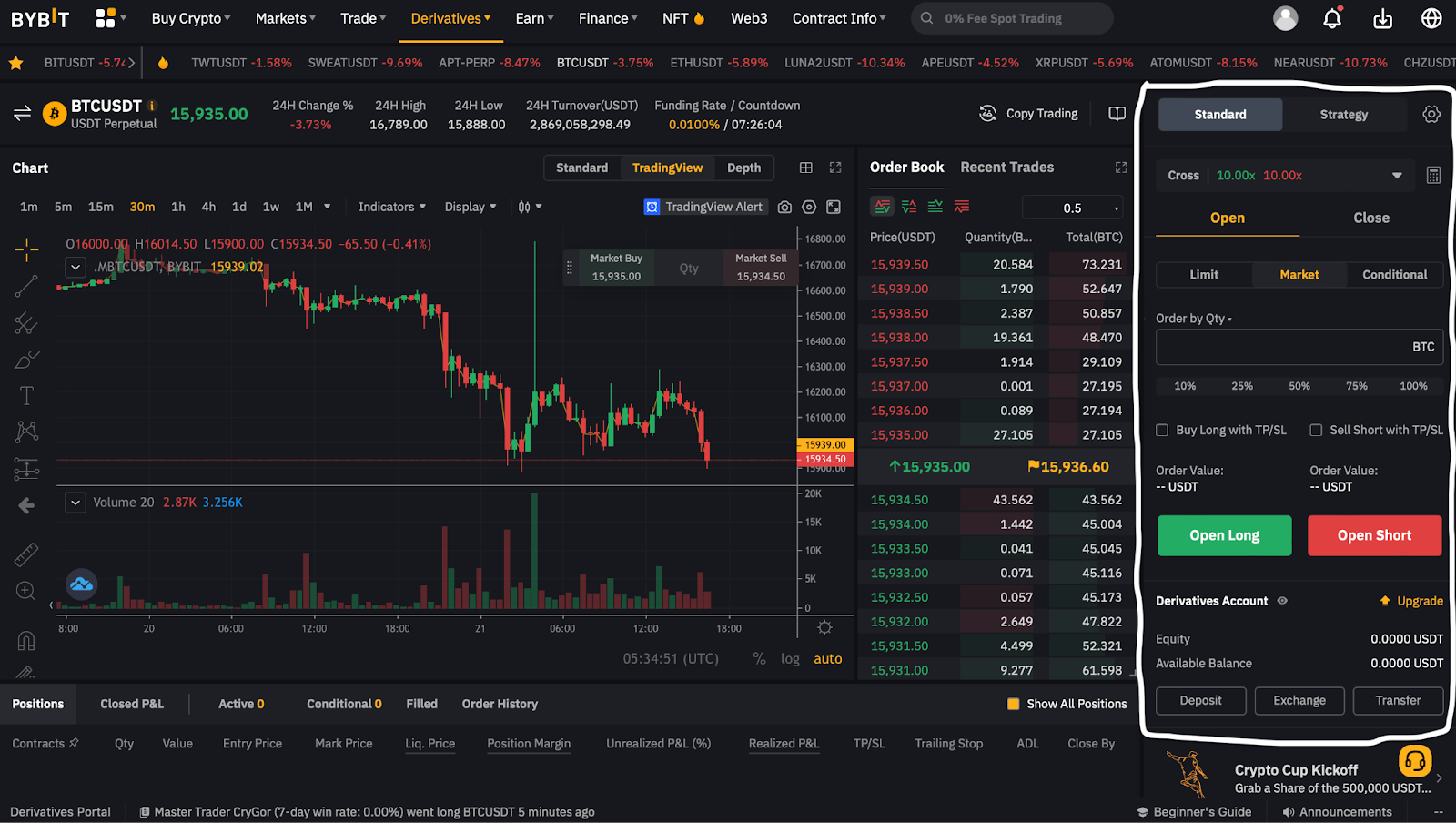This screenshot has width=1456, height=823.
Task: Click the hot fire ticker icon
Action: pyautogui.click(x=163, y=63)
